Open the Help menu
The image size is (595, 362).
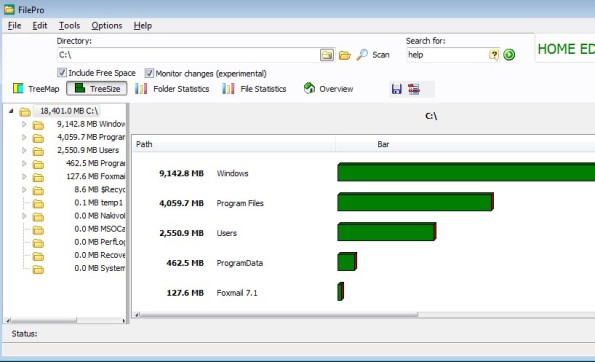[x=143, y=25]
